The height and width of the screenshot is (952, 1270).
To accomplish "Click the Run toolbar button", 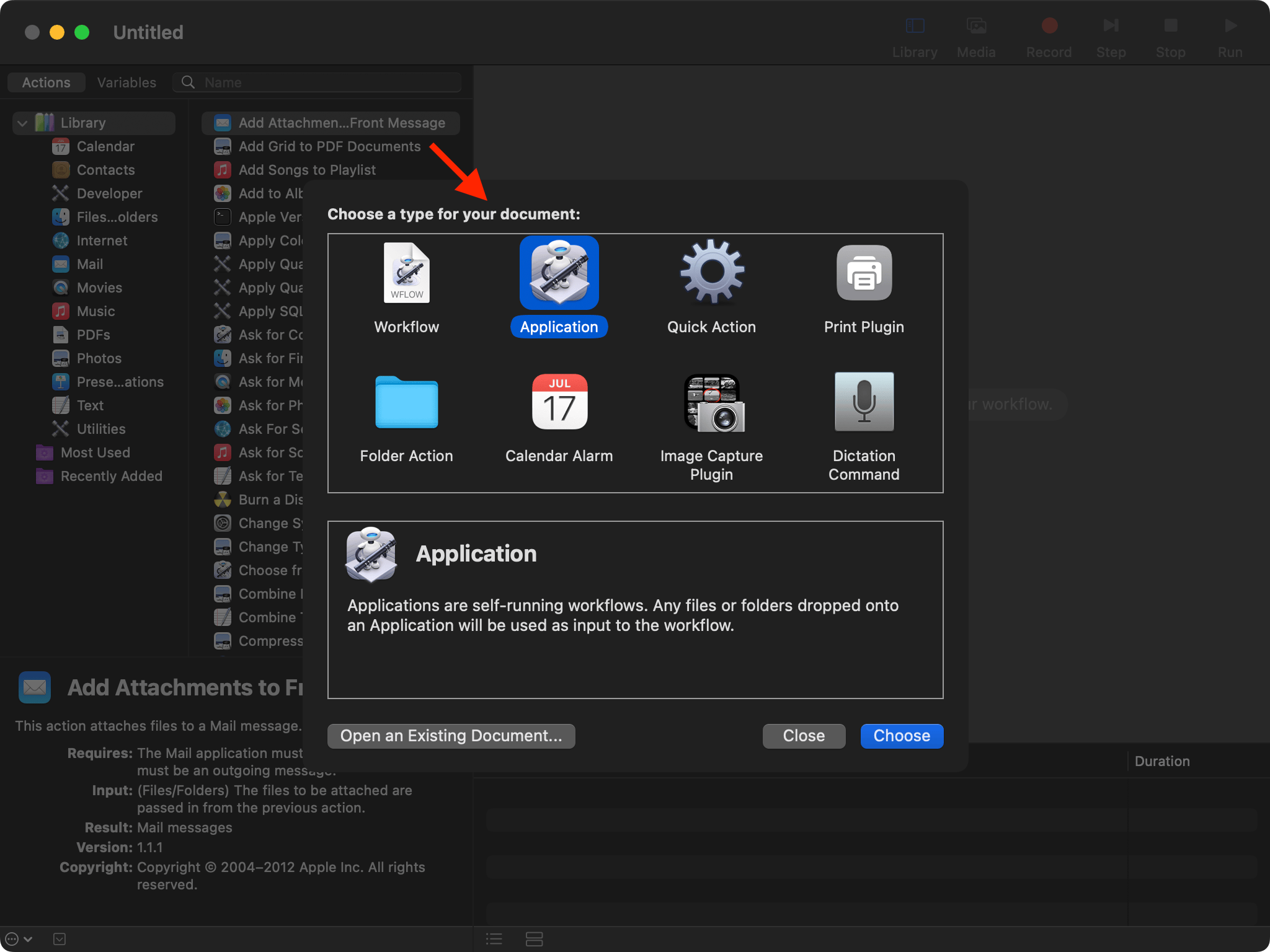I will (x=1230, y=37).
